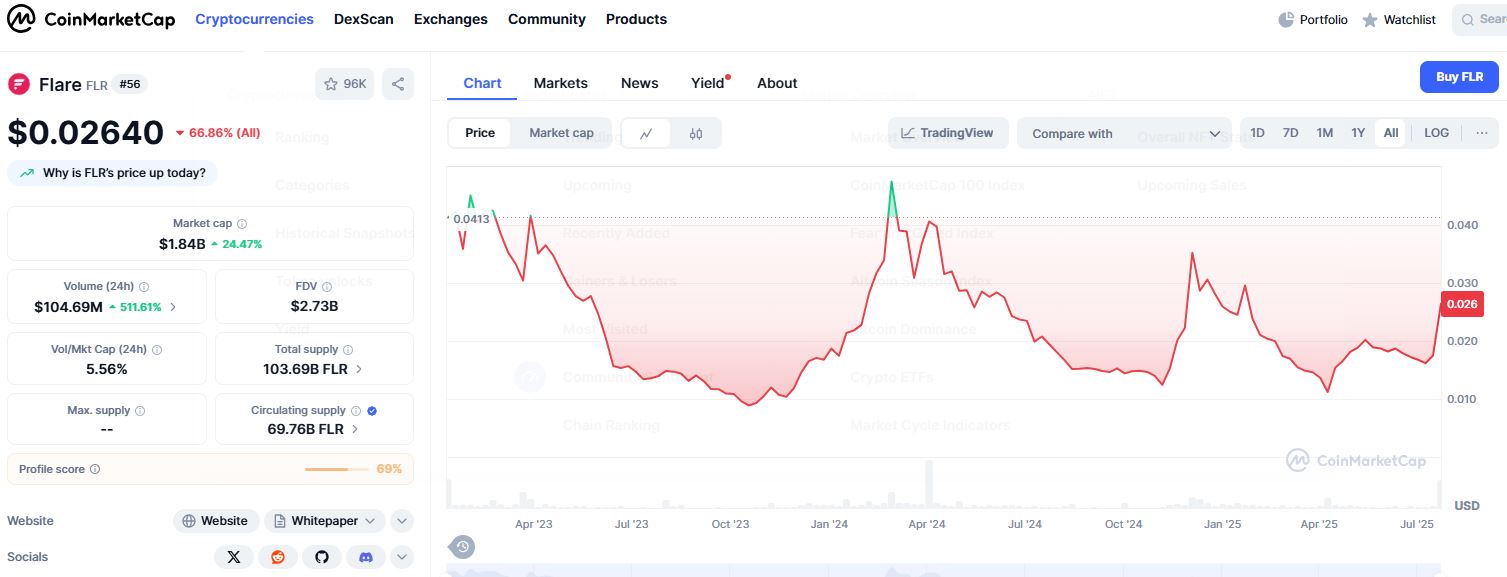Click the Flare coin logo icon
The height and width of the screenshot is (577, 1507).
19,84
